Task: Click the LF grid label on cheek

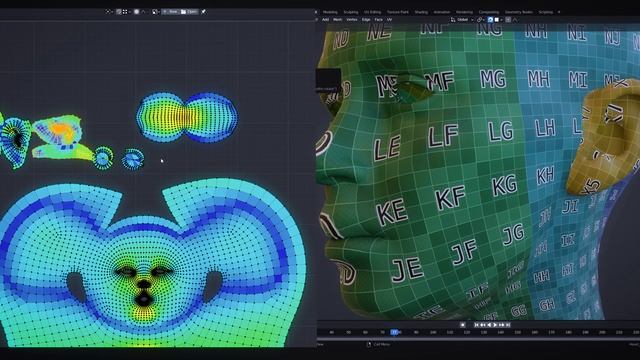Action: pyautogui.click(x=443, y=136)
